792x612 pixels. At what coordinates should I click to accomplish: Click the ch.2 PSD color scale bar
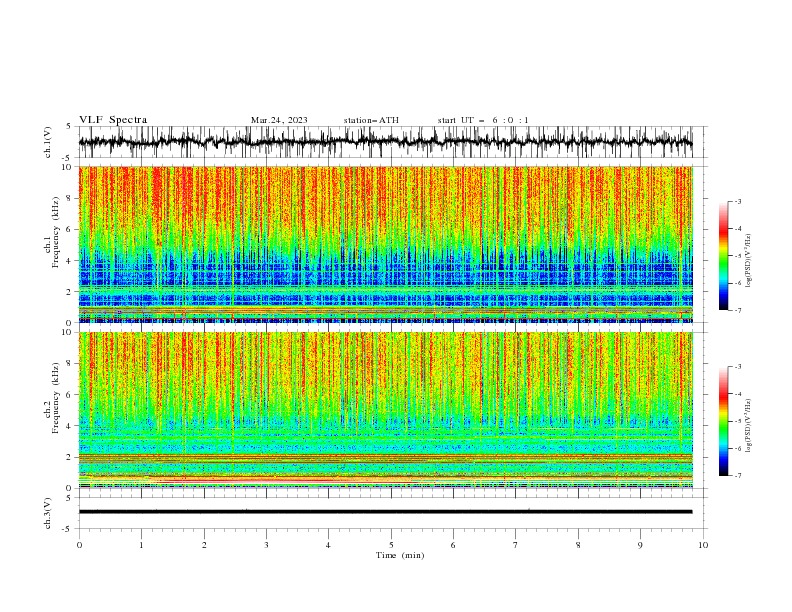point(723,421)
